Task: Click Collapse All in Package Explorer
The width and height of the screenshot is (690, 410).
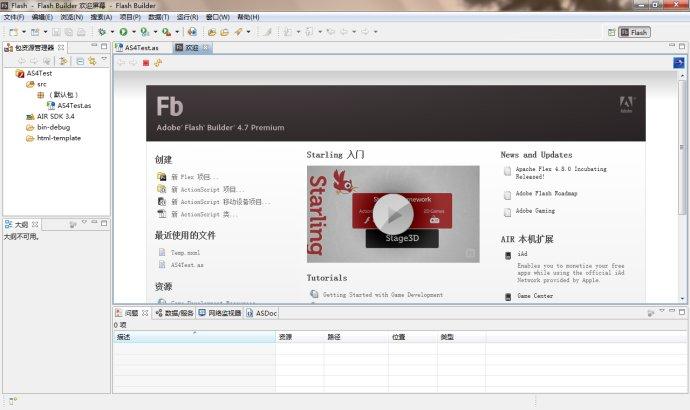Action: click(80, 61)
